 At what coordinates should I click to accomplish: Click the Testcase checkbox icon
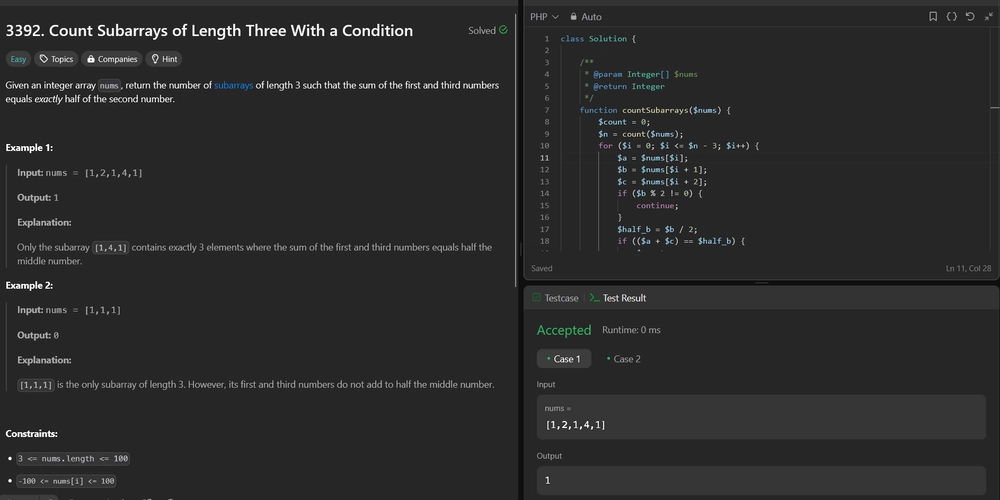click(536, 298)
